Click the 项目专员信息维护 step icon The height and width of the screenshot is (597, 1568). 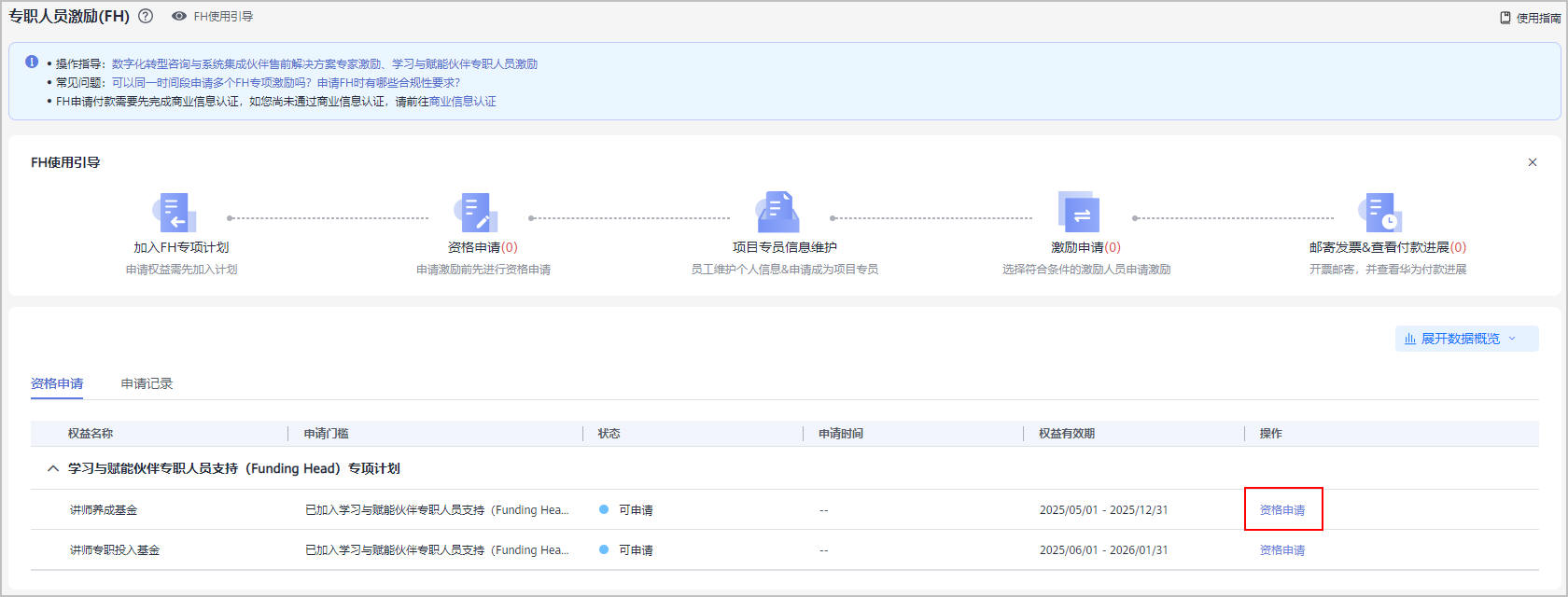tap(778, 213)
